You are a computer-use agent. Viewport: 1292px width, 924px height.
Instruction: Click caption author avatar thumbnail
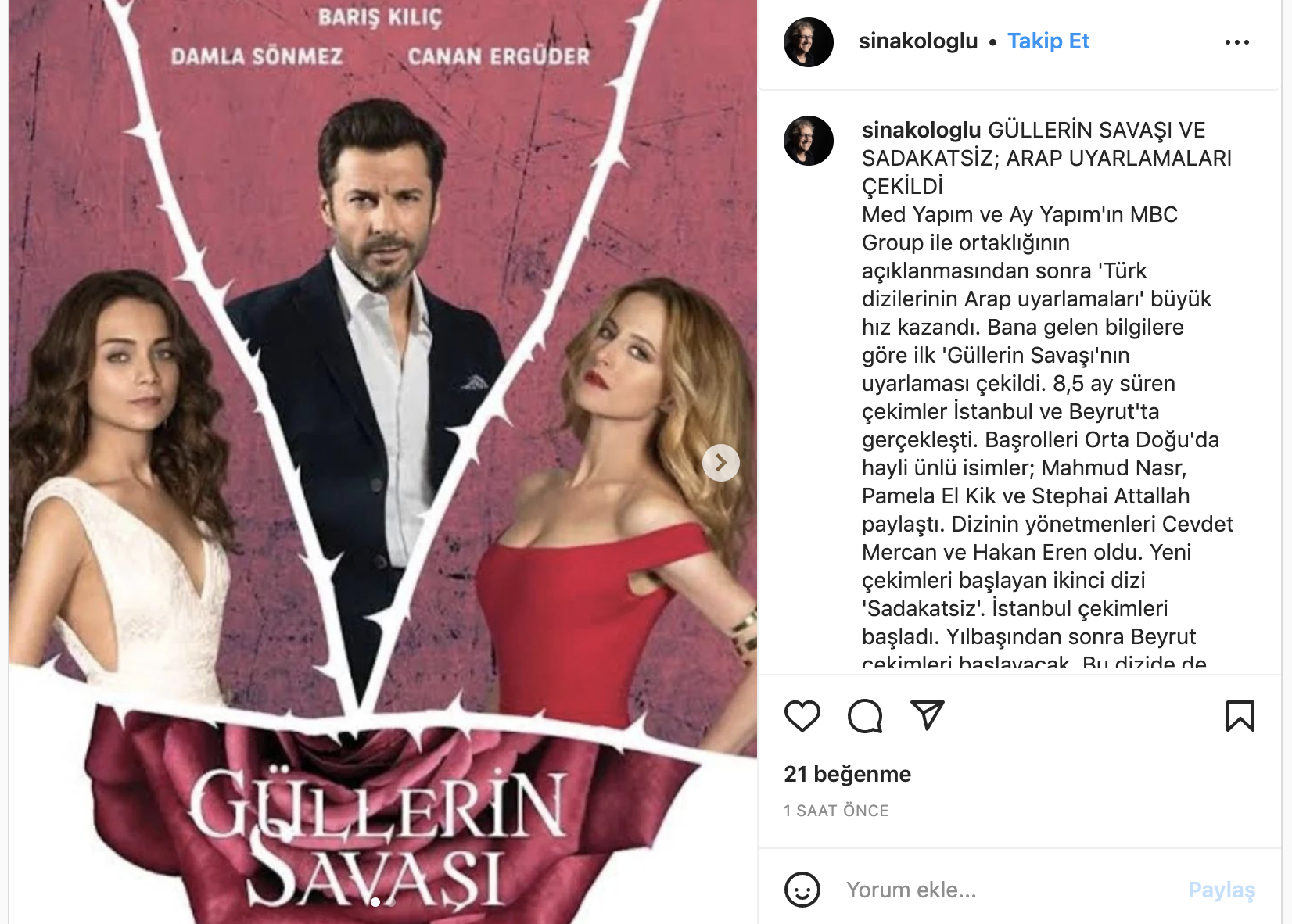click(x=809, y=141)
